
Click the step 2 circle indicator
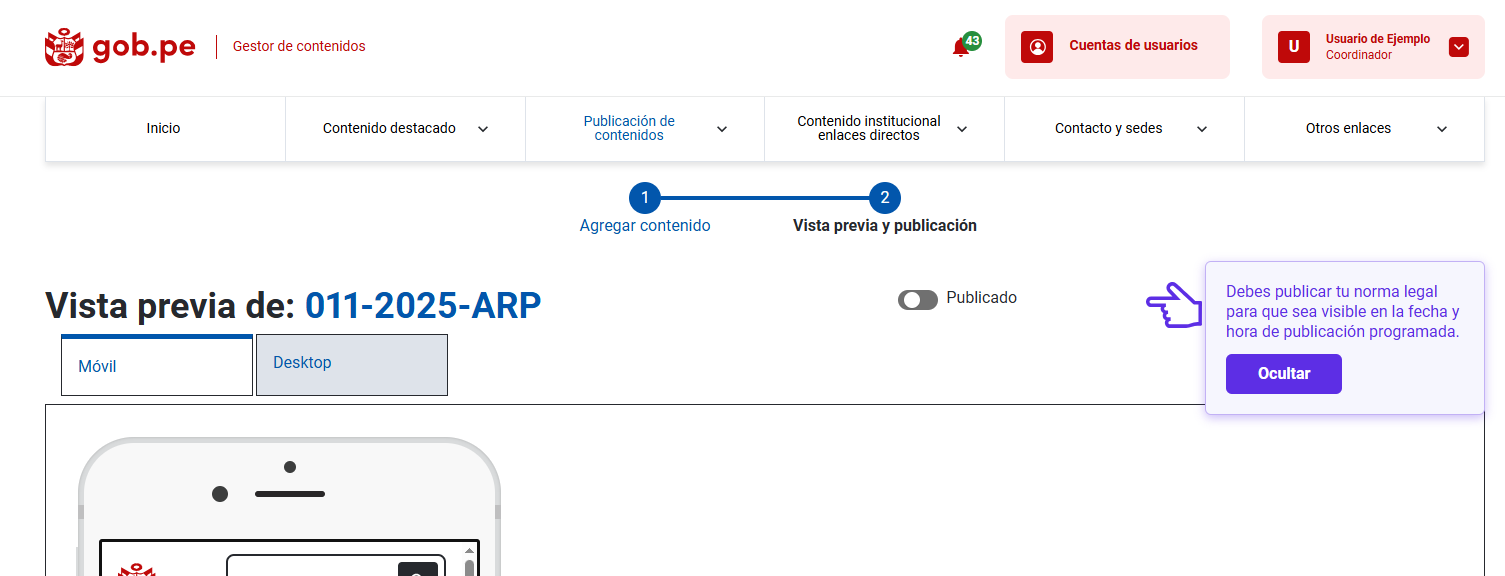[885, 198]
